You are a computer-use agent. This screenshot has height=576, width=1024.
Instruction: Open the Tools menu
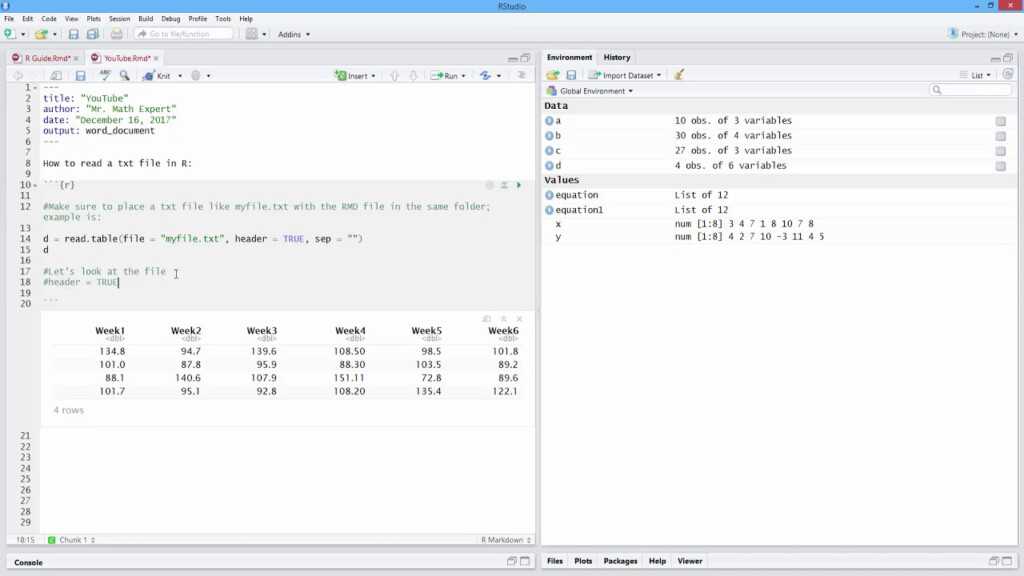(x=223, y=19)
